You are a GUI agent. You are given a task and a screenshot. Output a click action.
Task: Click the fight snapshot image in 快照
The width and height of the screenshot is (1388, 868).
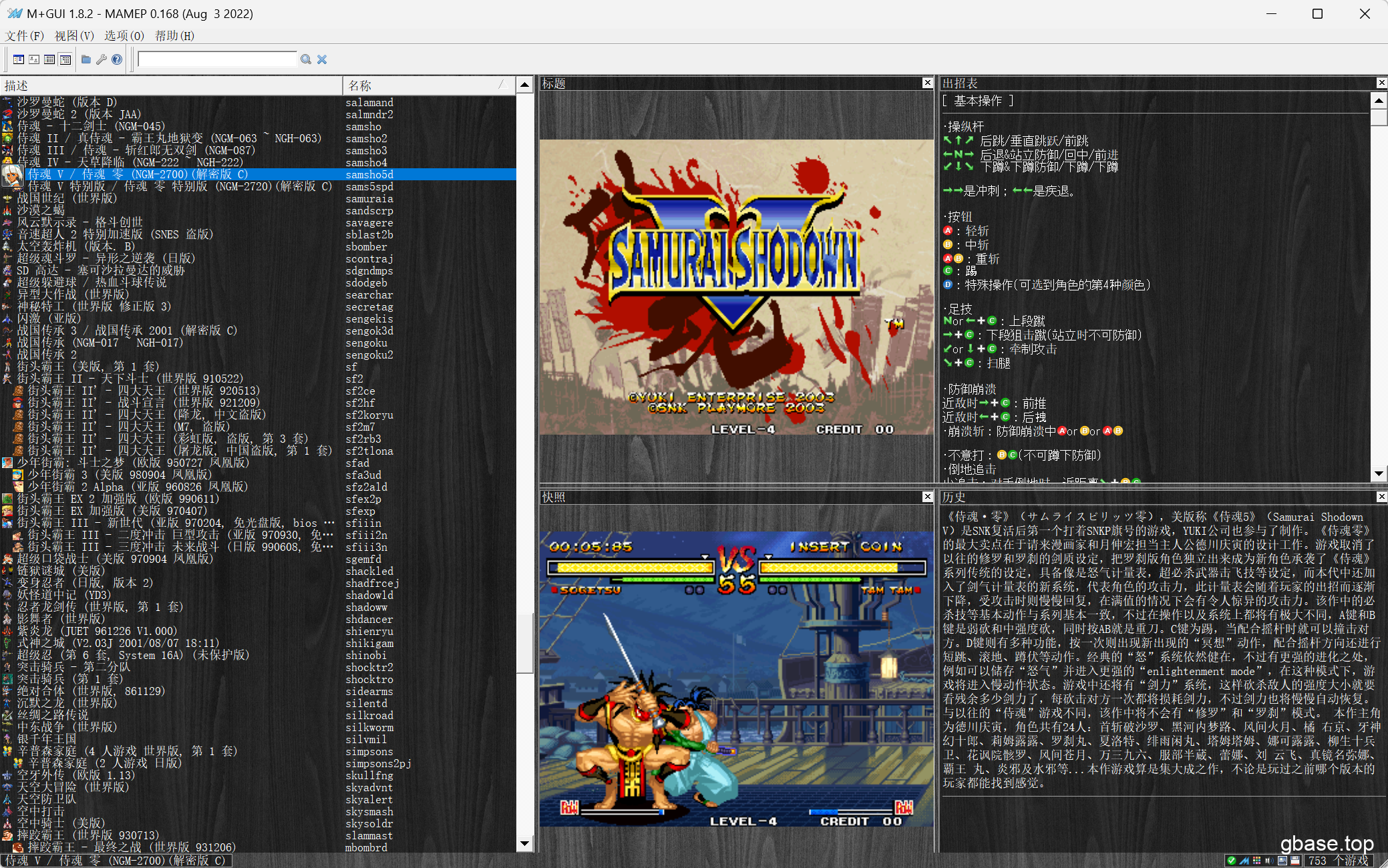(736, 679)
